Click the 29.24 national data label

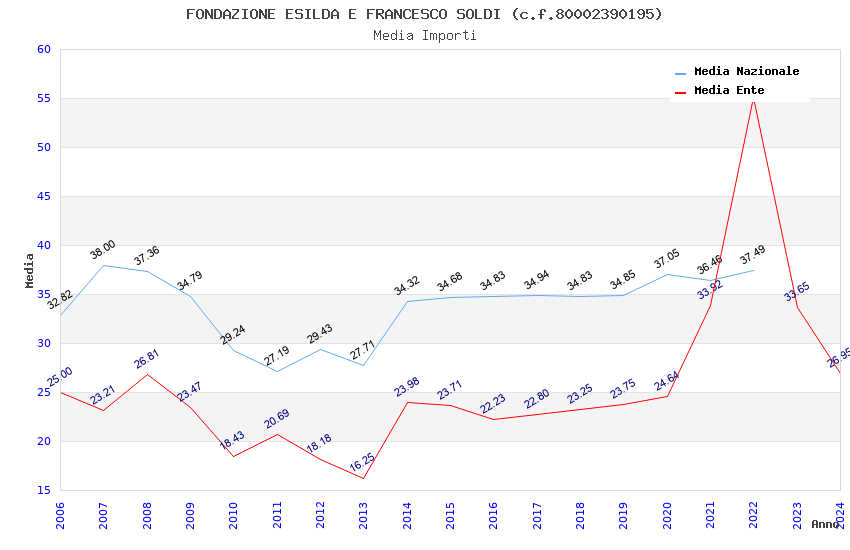tap(233, 334)
